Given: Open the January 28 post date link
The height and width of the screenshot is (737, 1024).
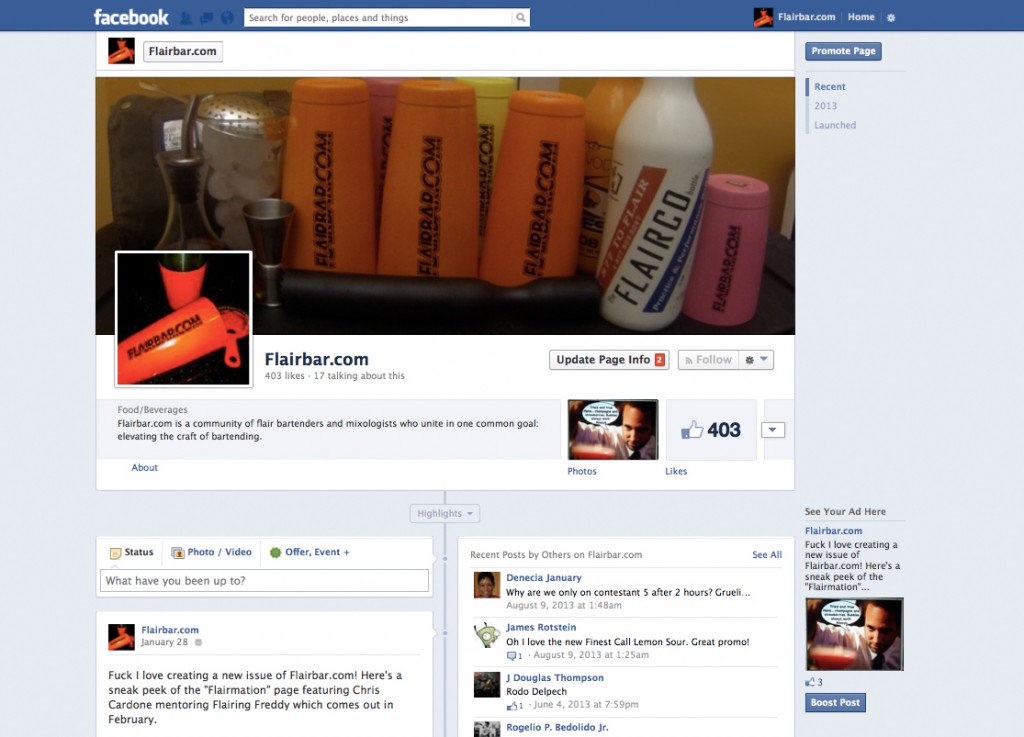Looking at the screenshot, I should tap(164, 642).
